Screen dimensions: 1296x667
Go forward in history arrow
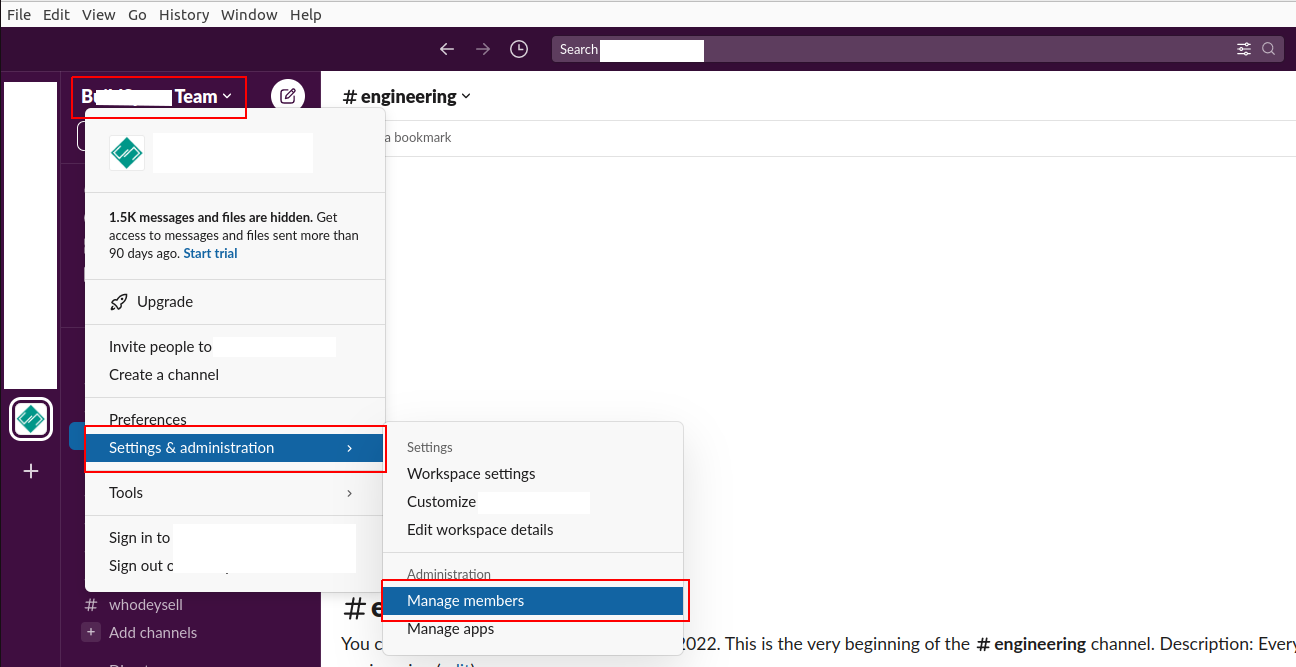pyautogui.click(x=483, y=49)
